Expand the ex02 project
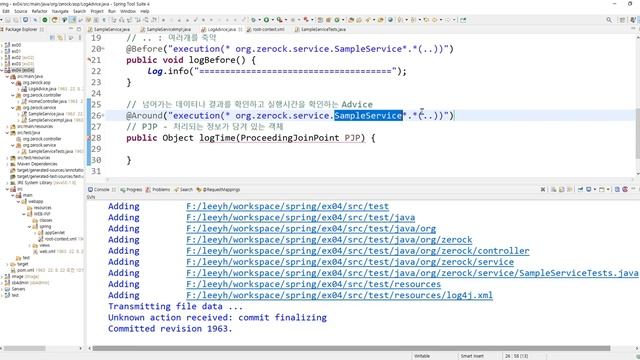 click(2, 58)
